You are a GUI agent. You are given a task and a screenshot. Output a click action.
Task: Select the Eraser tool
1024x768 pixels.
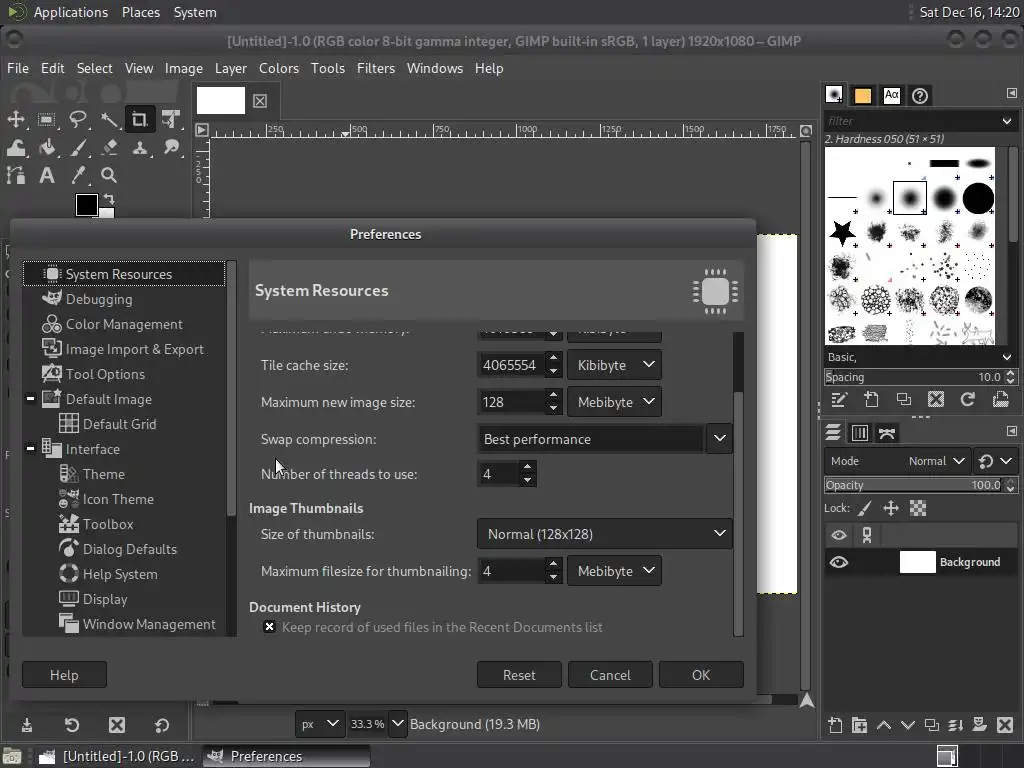[109, 148]
